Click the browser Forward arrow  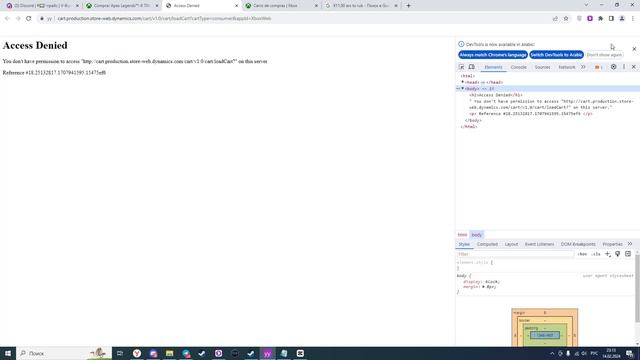pyautogui.click(x=18, y=18)
